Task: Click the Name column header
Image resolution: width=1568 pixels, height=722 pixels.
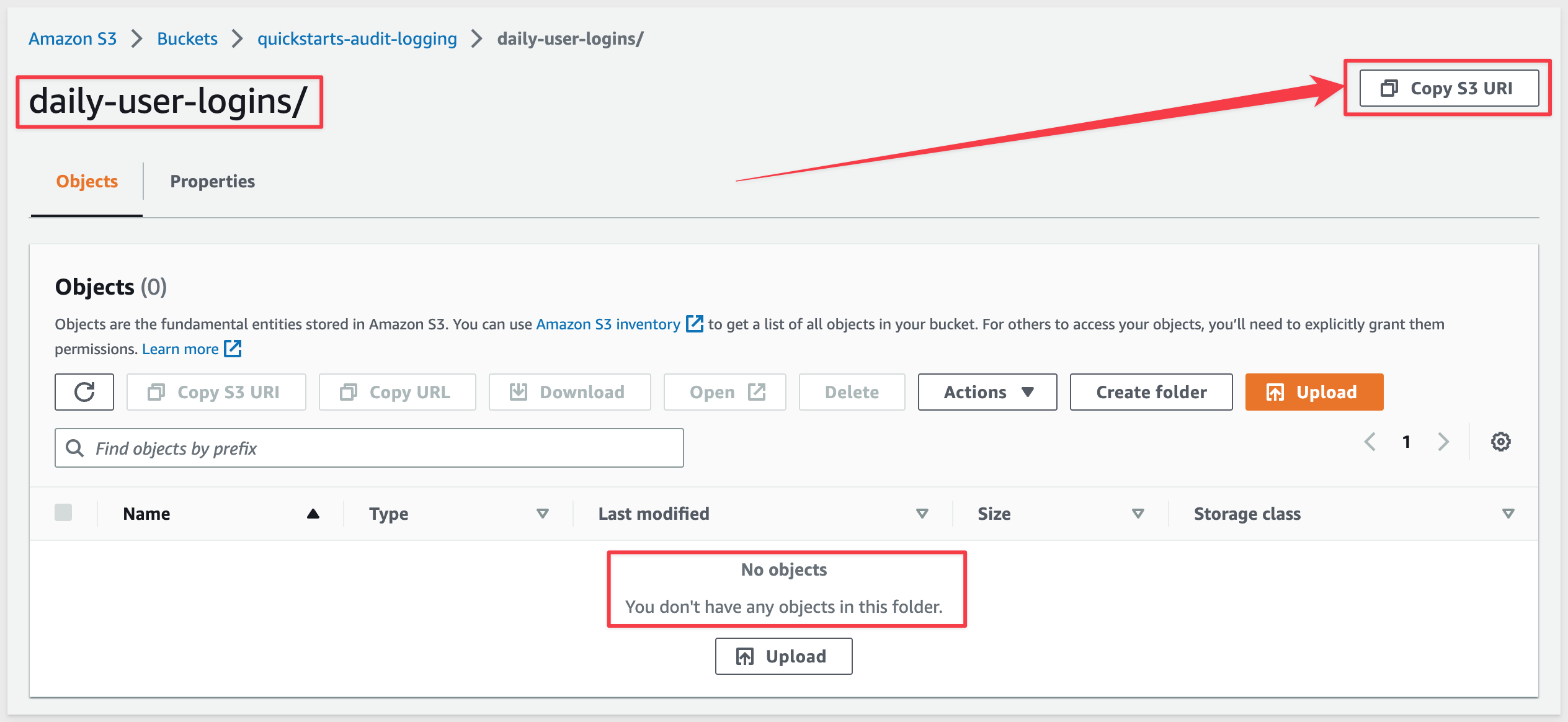Action: pyautogui.click(x=147, y=514)
